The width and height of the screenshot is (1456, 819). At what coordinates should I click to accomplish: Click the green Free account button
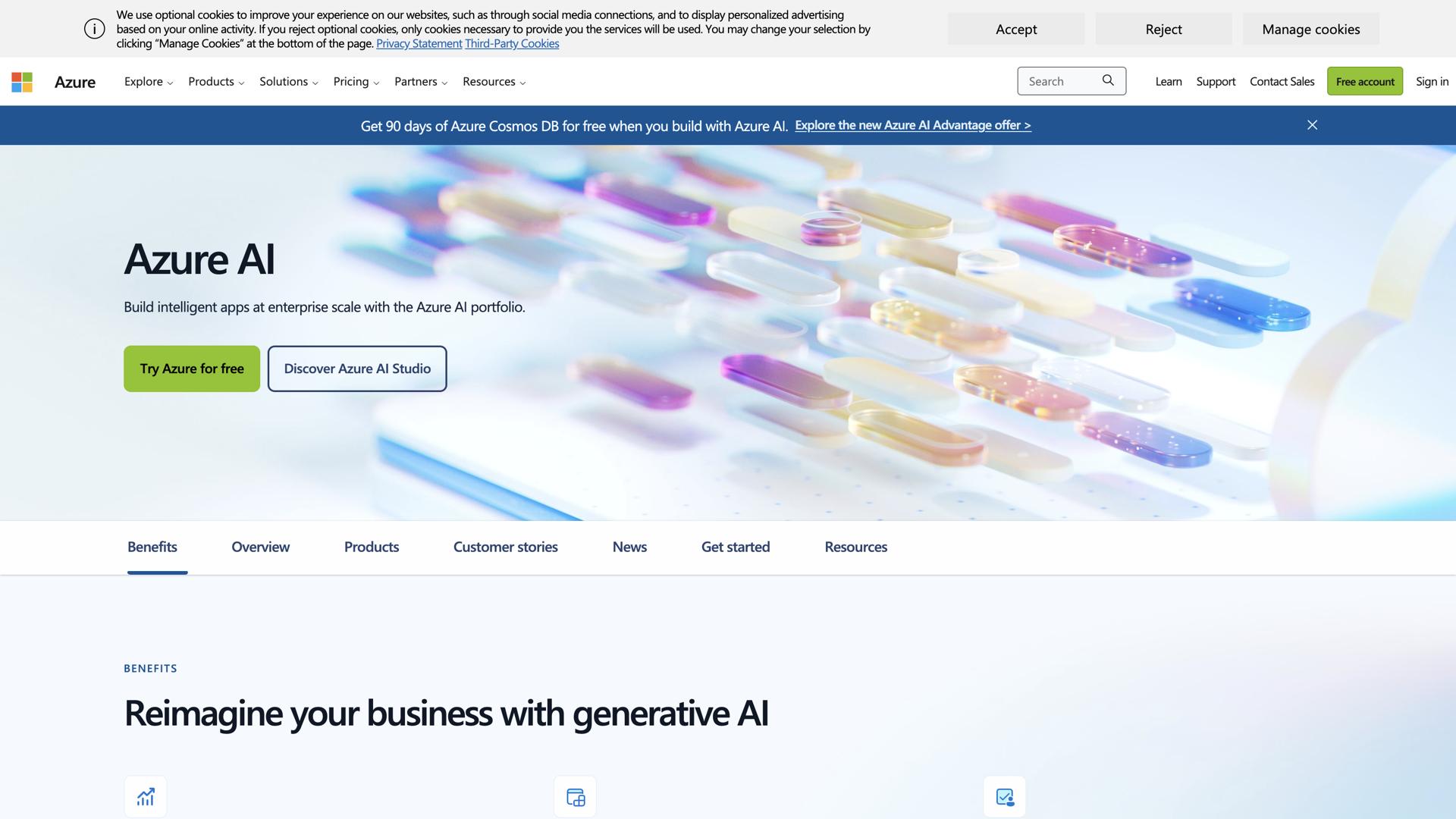coord(1365,81)
